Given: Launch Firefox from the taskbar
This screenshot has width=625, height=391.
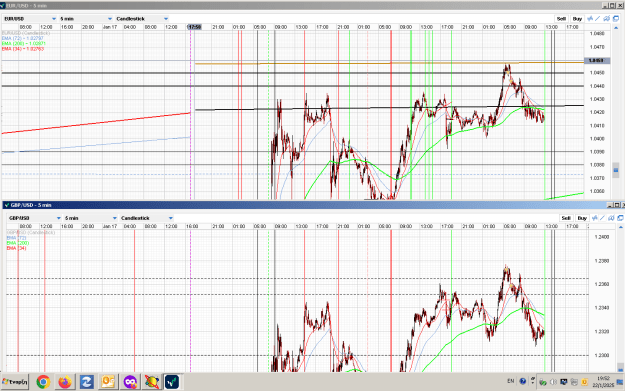Looking at the screenshot, I should tap(65, 382).
